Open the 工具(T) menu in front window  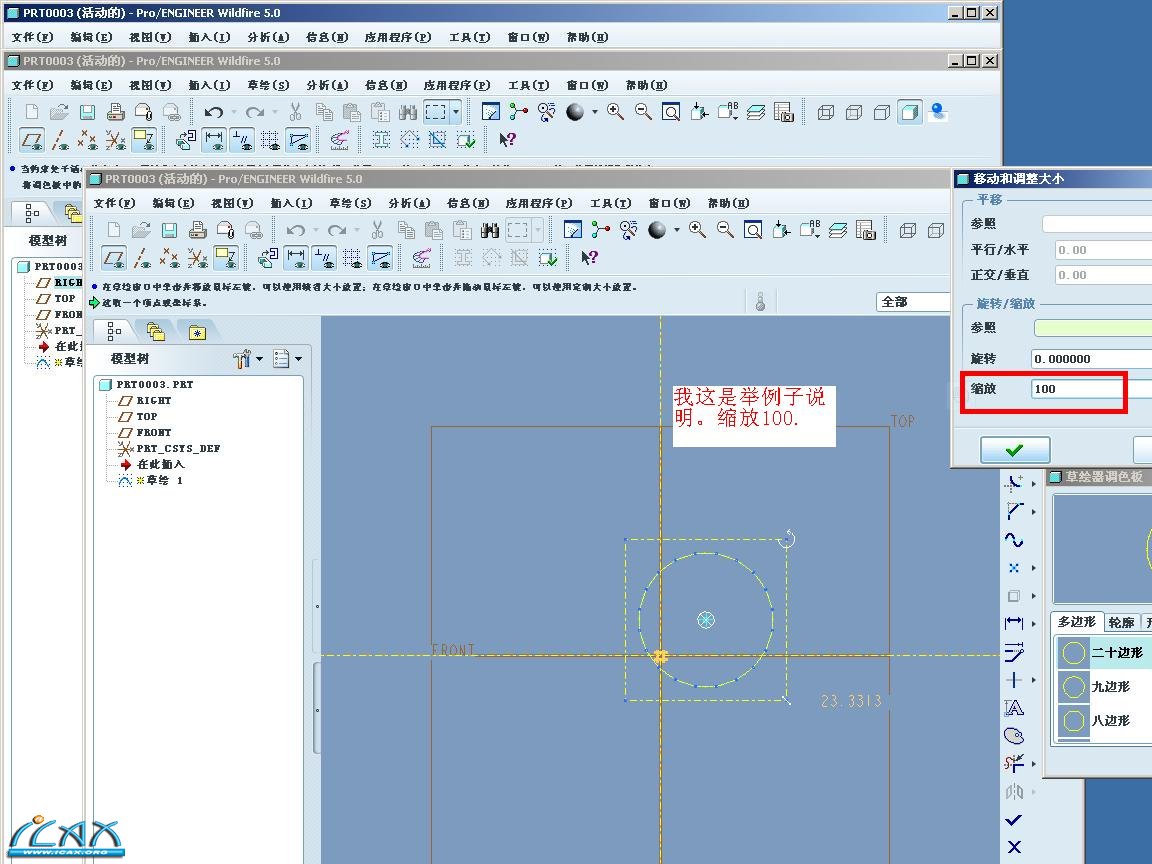611,203
